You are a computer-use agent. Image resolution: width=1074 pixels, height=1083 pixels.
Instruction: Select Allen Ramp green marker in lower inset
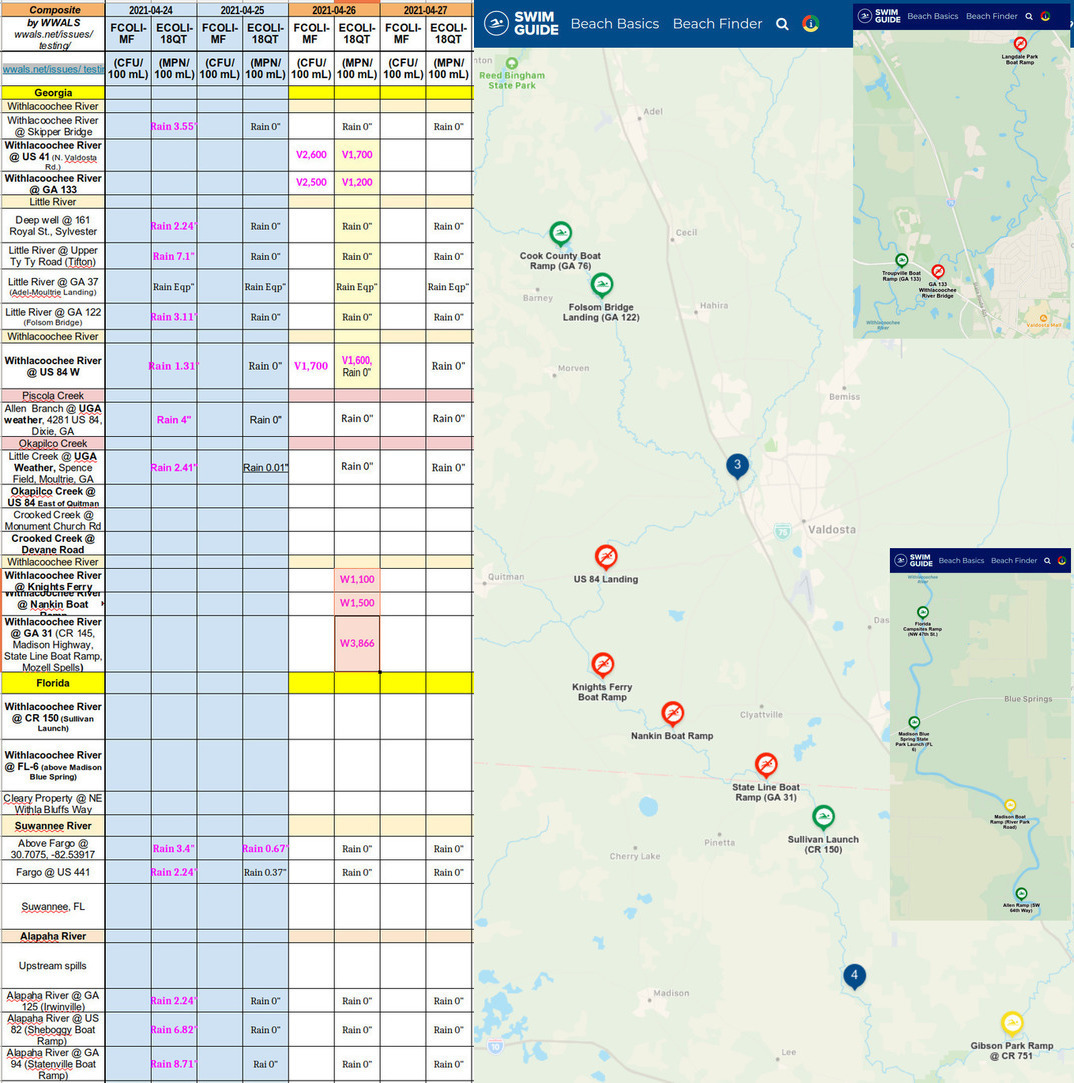1021,894
